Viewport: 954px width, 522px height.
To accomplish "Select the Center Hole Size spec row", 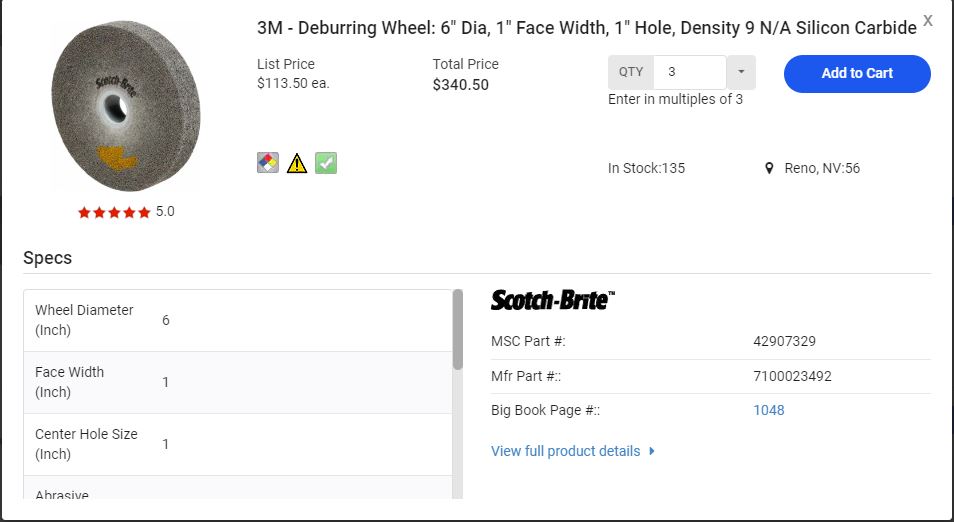I will [238, 444].
